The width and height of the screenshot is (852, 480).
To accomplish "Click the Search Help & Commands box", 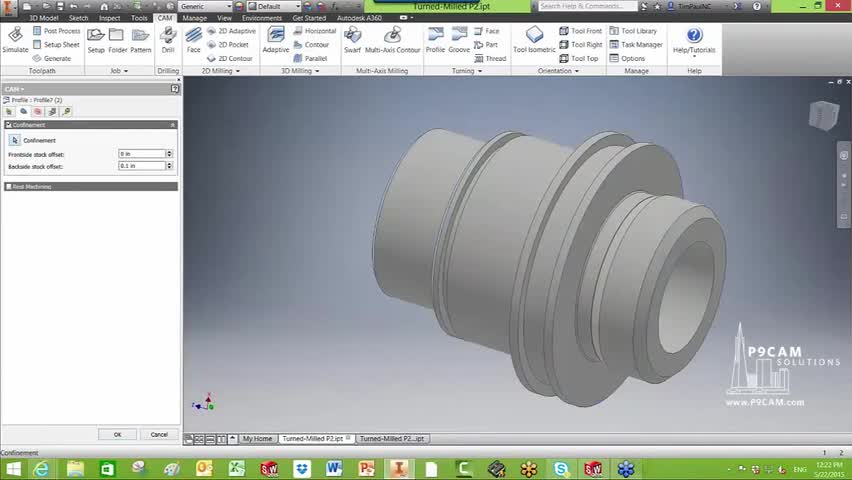I will 587,6.
